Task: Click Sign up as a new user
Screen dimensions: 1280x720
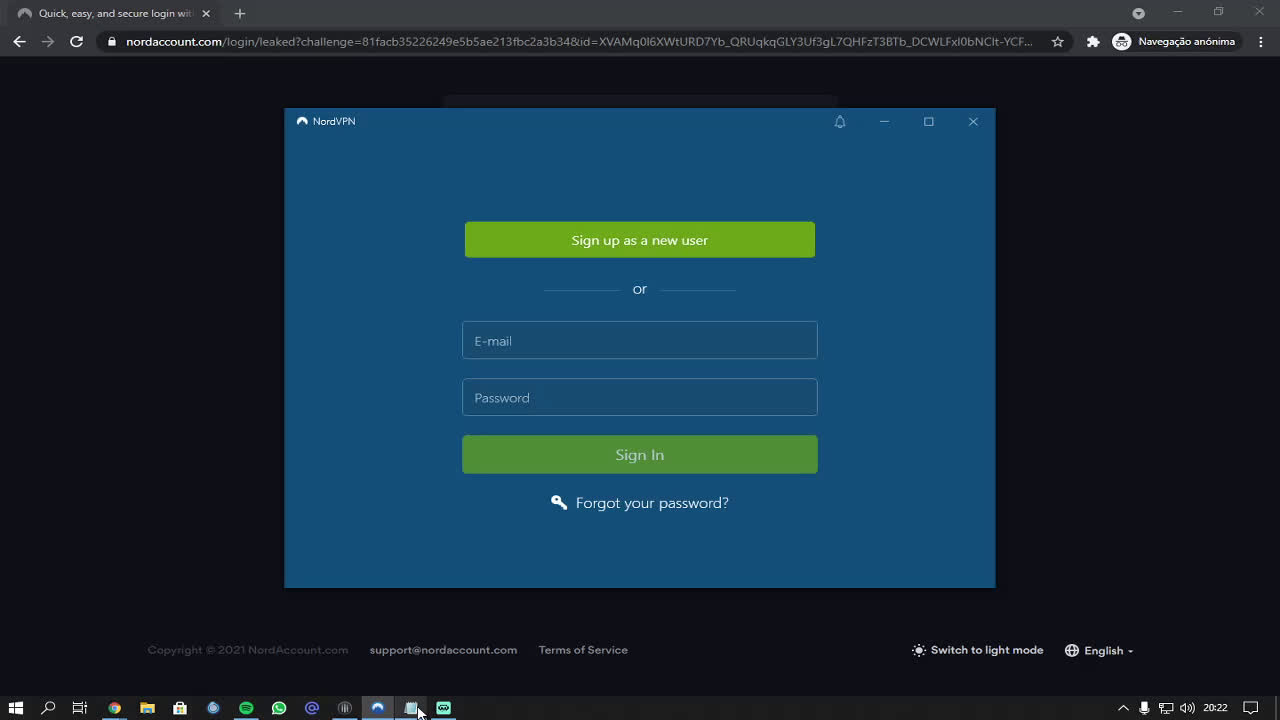Action: (x=640, y=240)
